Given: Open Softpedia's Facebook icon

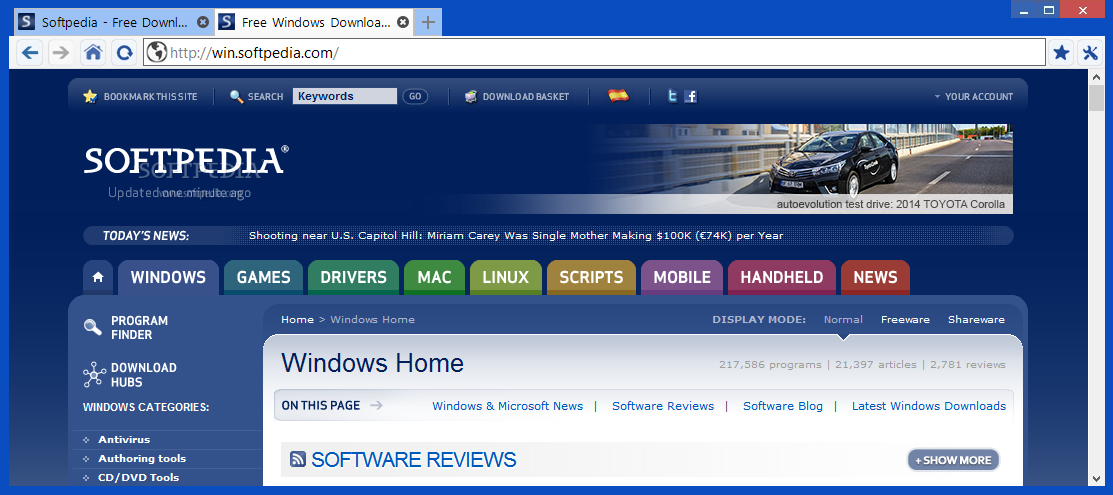Looking at the screenshot, I should [690, 97].
